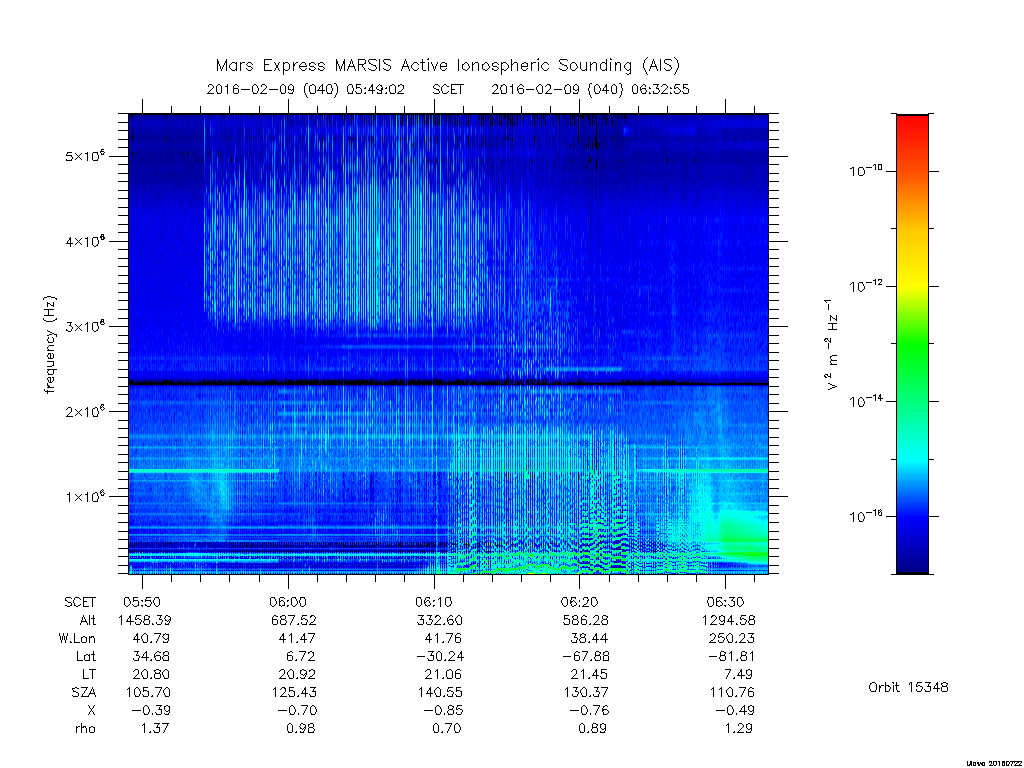Click the black horizontal line near 2.3 MHz

(x=448, y=383)
